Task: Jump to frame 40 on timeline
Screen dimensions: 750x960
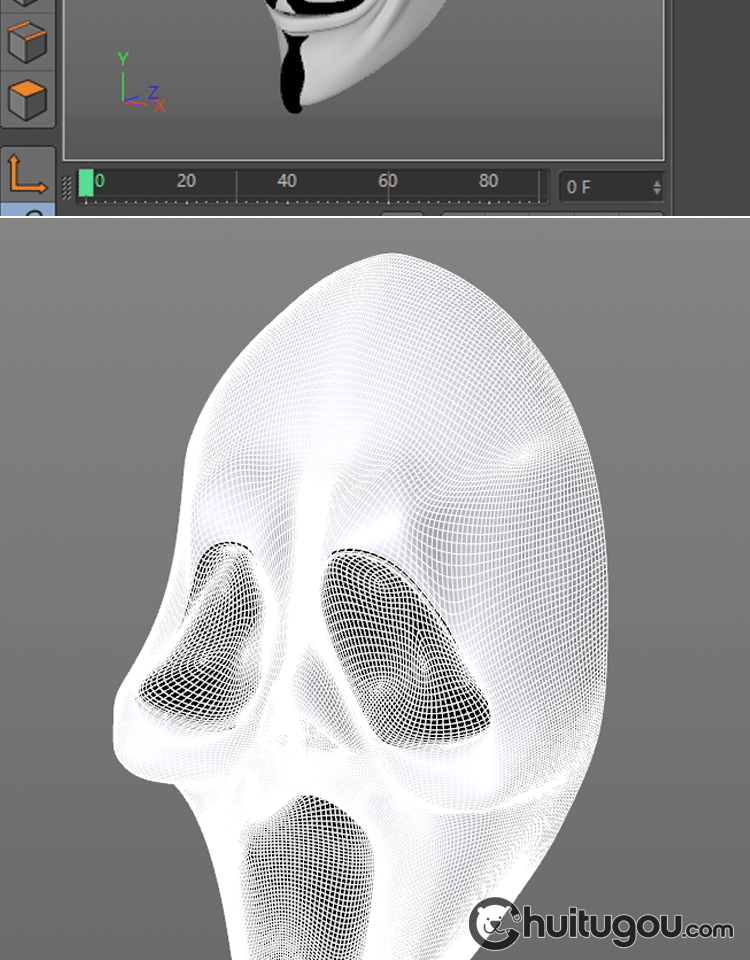Action: (x=287, y=182)
